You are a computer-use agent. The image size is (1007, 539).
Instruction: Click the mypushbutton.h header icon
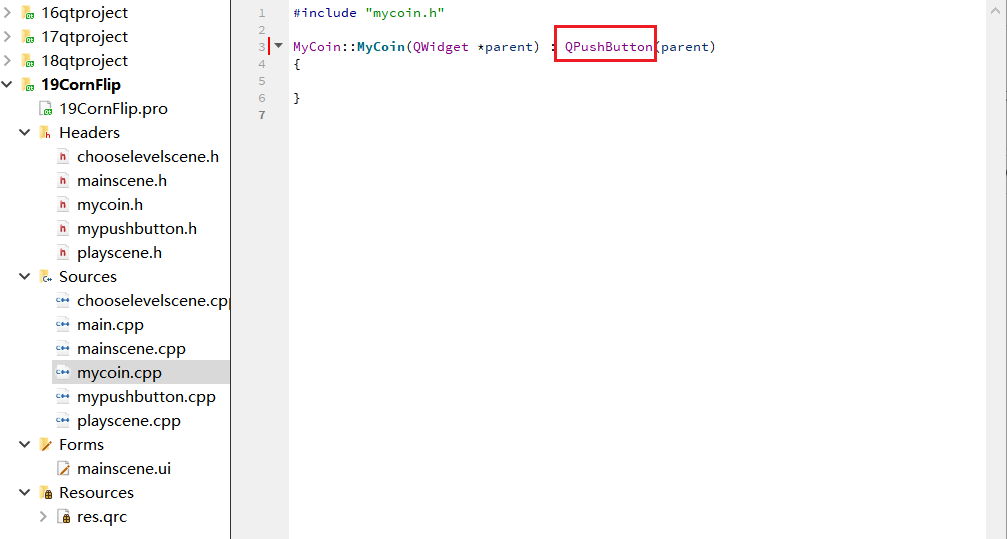coord(63,229)
